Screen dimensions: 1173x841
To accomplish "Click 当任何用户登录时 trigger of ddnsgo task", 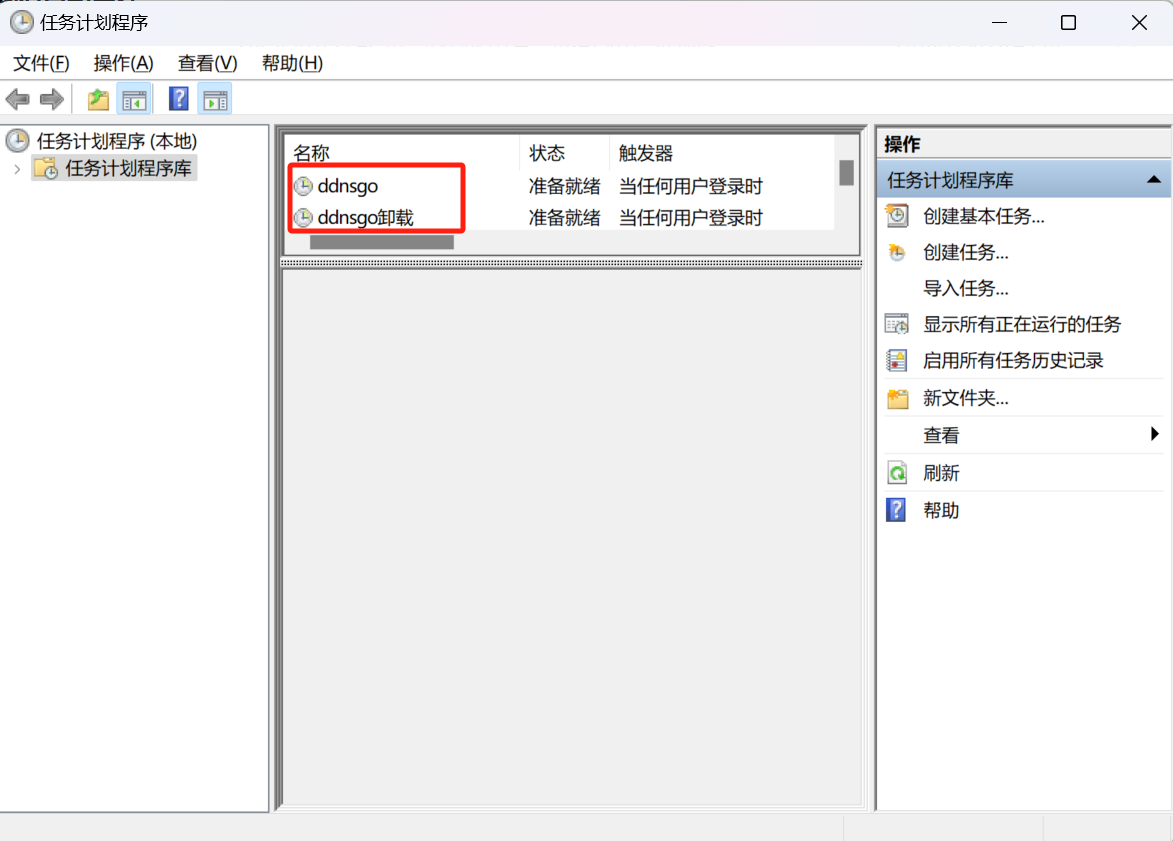I will [690, 186].
